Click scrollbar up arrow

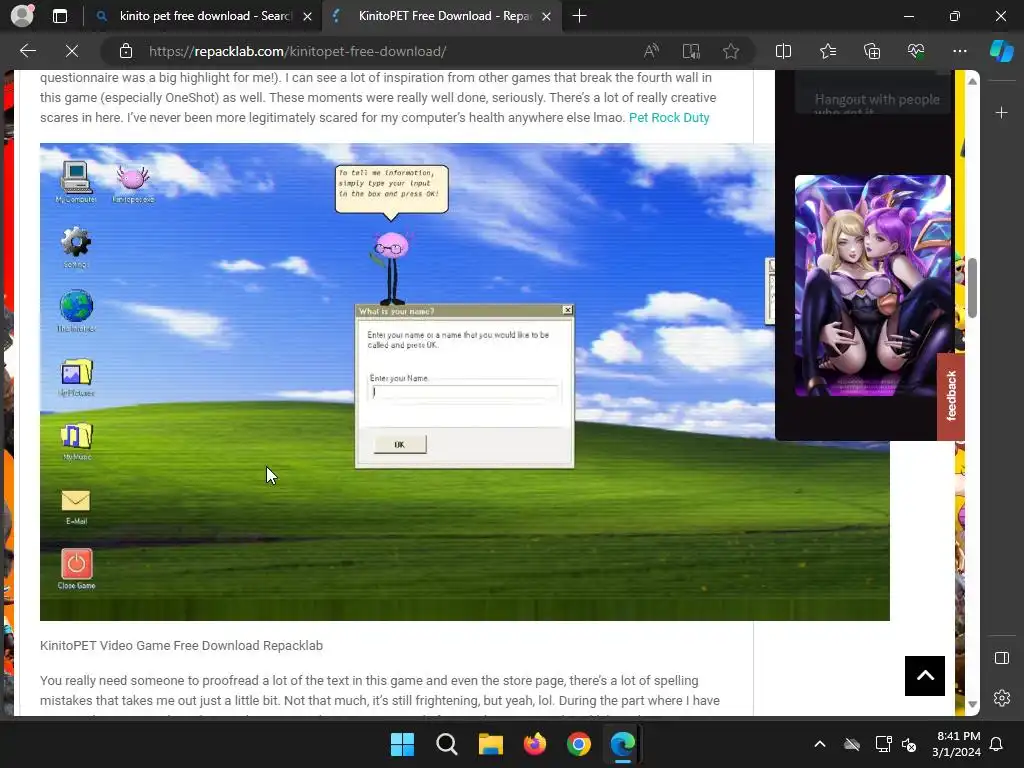(x=972, y=81)
